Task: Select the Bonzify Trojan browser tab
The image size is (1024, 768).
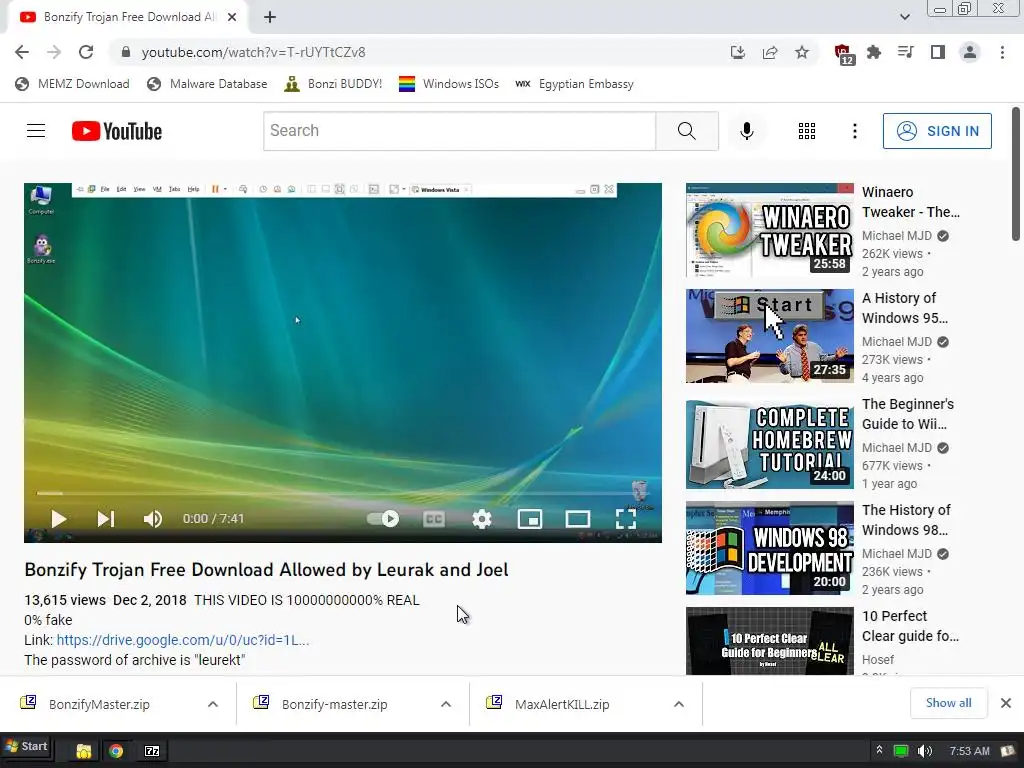Action: point(128,17)
